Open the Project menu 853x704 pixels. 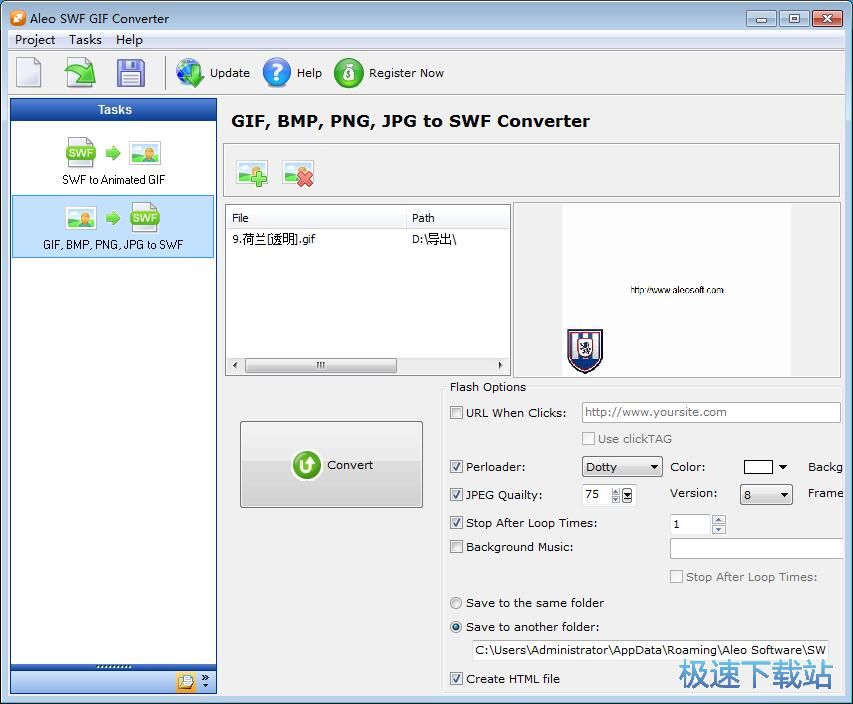coord(35,40)
